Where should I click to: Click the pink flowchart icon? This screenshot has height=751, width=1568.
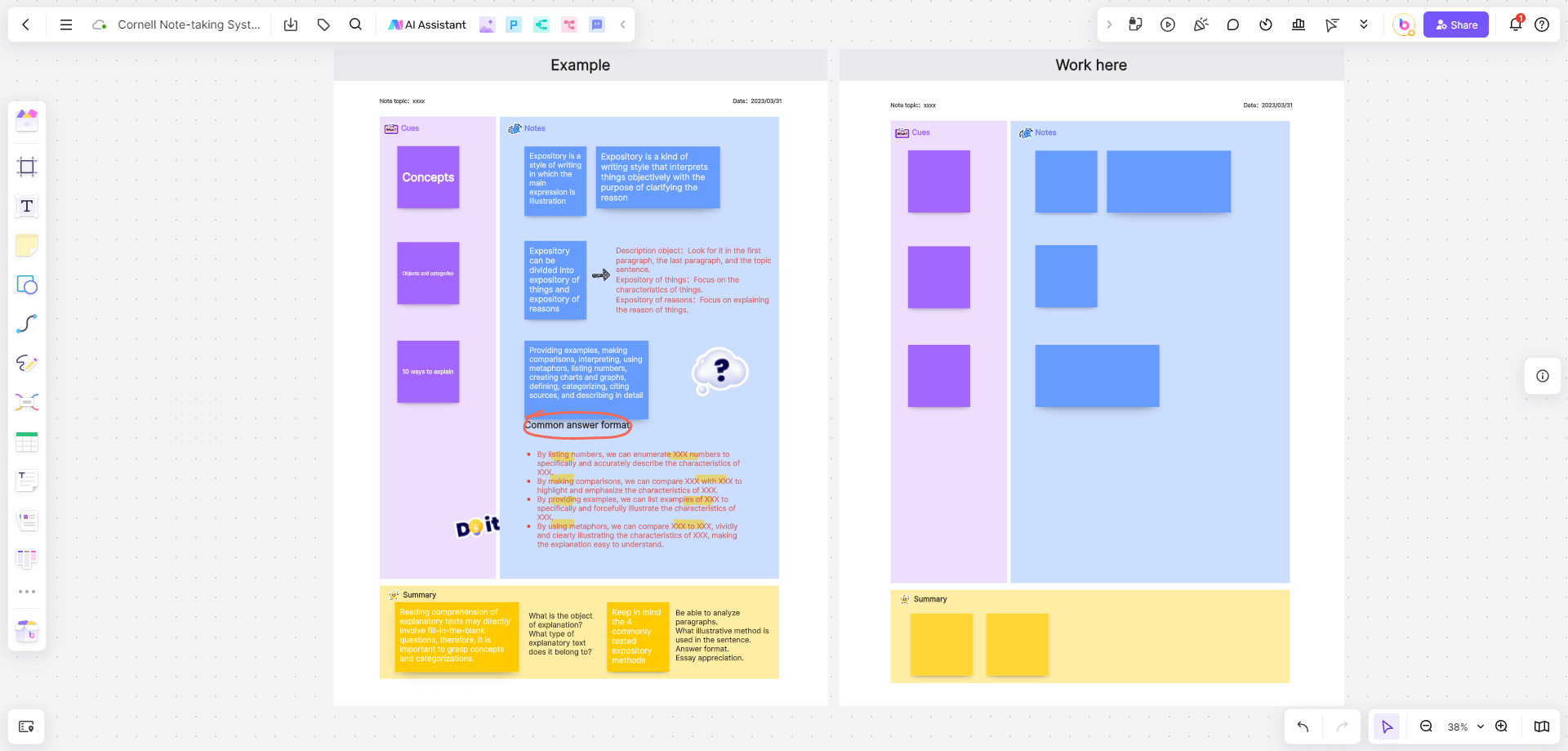click(569, 25)
